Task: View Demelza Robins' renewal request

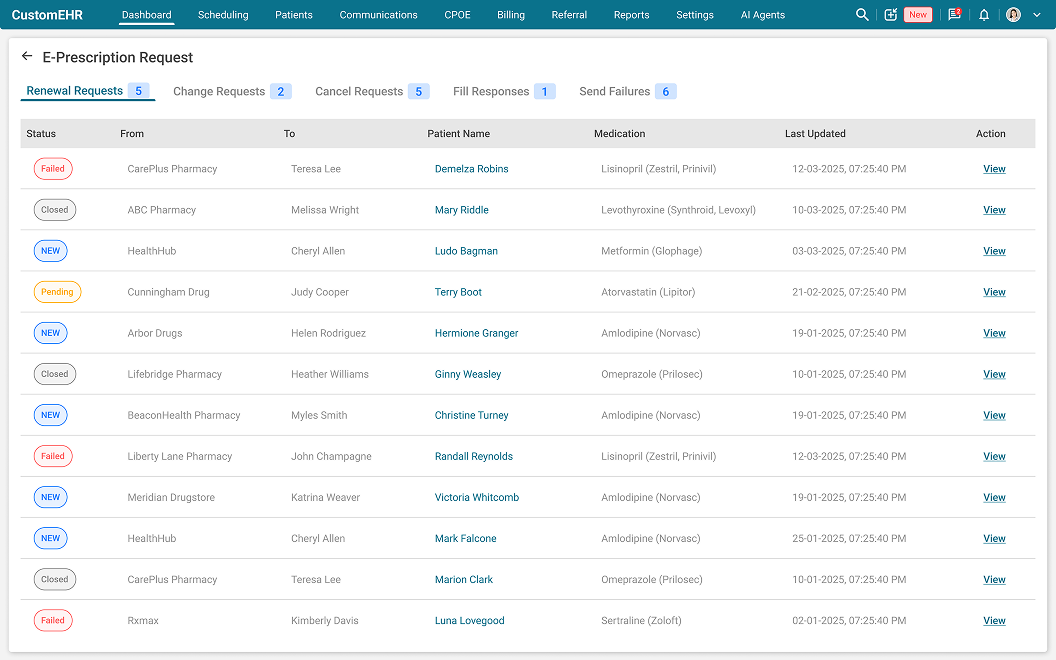Action: coord(994,169)
